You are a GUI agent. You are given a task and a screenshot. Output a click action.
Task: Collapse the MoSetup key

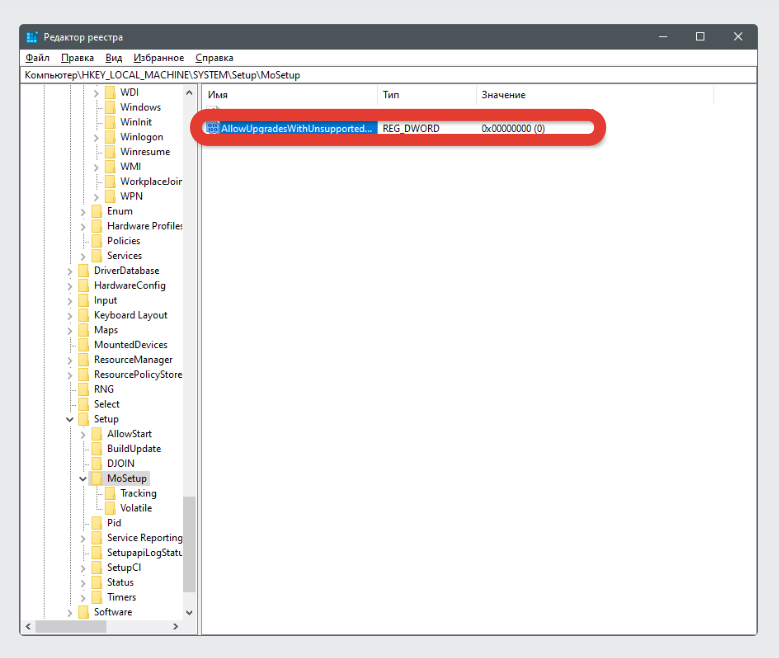click(x=83, y=479)
